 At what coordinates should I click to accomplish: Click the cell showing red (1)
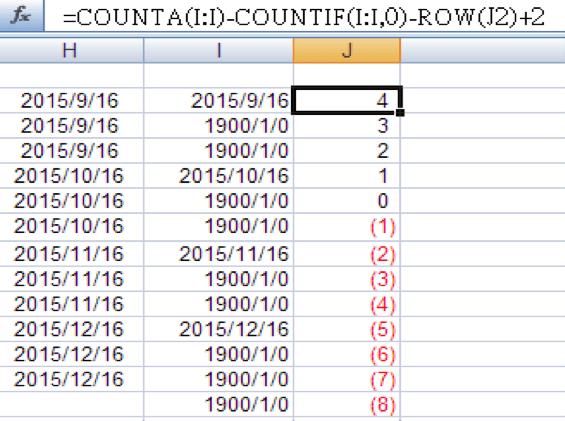pyautogui.click(x=347, y=227)
